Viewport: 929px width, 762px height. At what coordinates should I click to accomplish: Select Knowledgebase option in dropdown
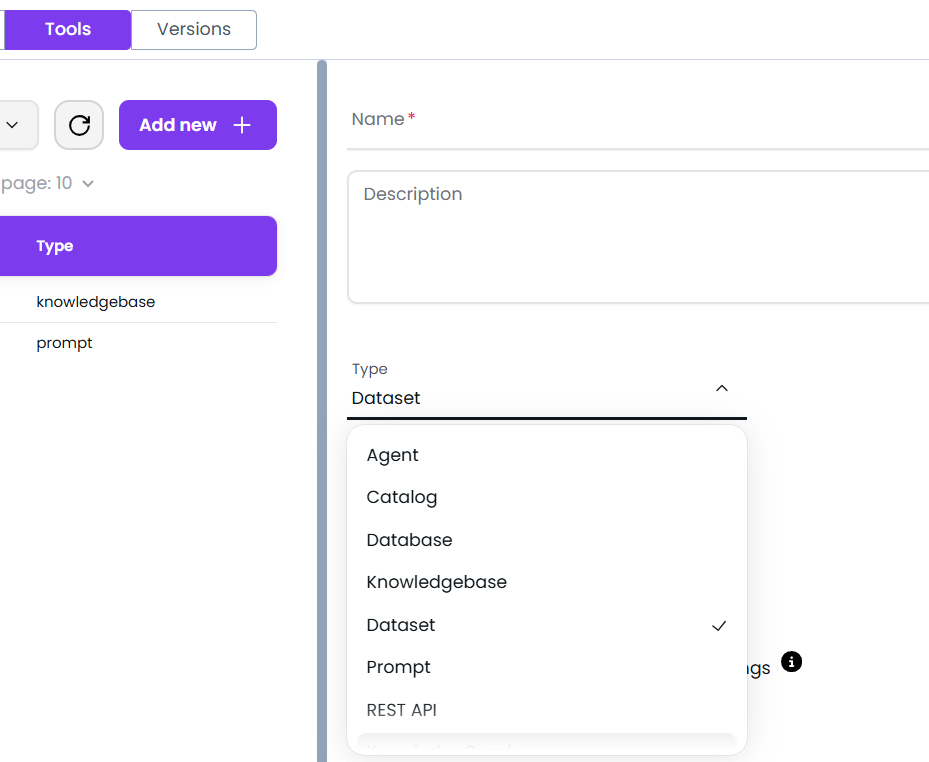(x=436, y=582)
